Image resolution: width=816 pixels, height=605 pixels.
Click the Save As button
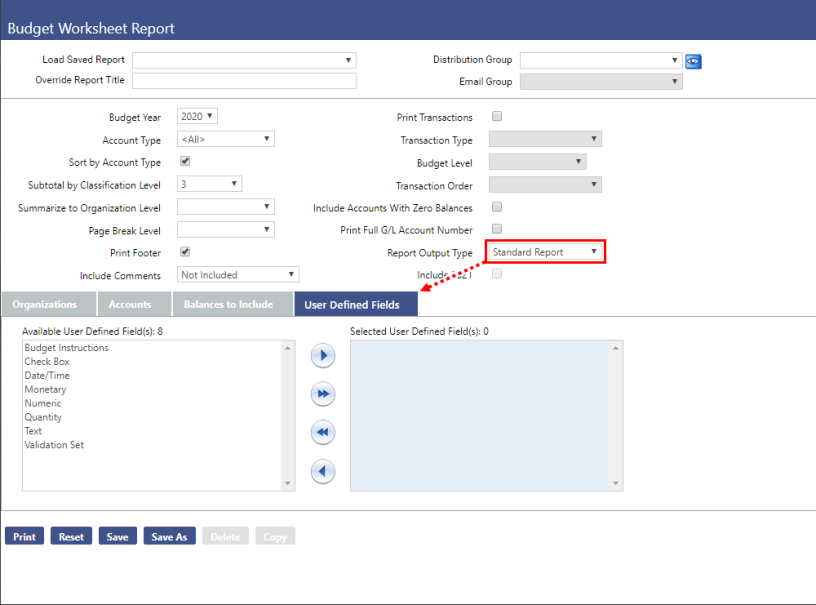point(169,537)
